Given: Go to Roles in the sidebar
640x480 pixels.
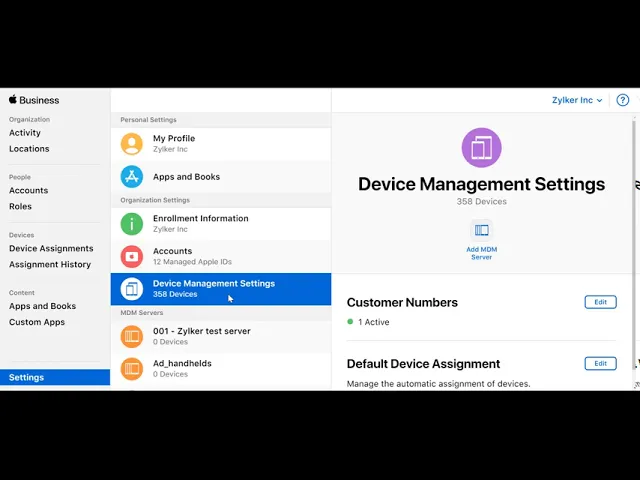Looking at the screenshot, I should [20, 206].
